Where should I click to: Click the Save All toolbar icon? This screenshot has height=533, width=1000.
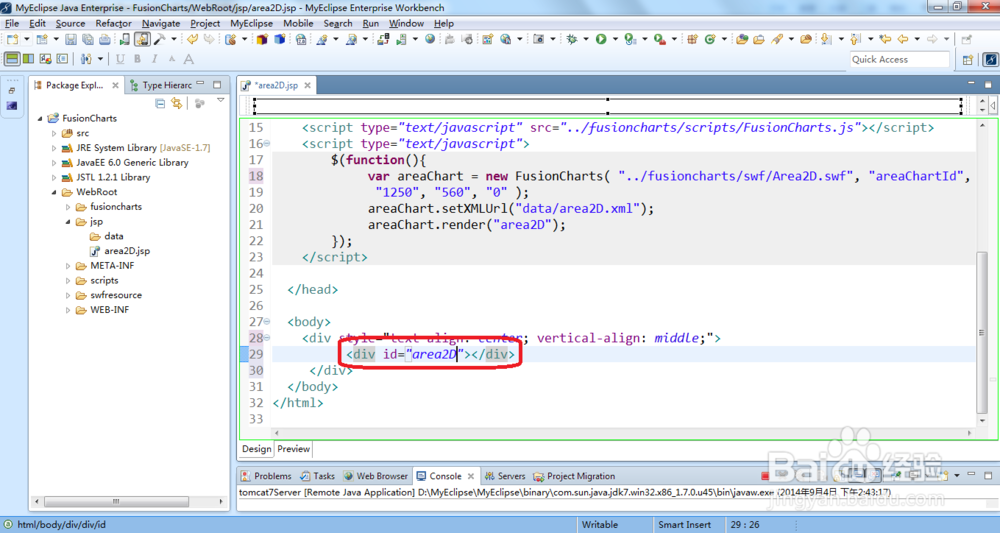pos(87,40)
